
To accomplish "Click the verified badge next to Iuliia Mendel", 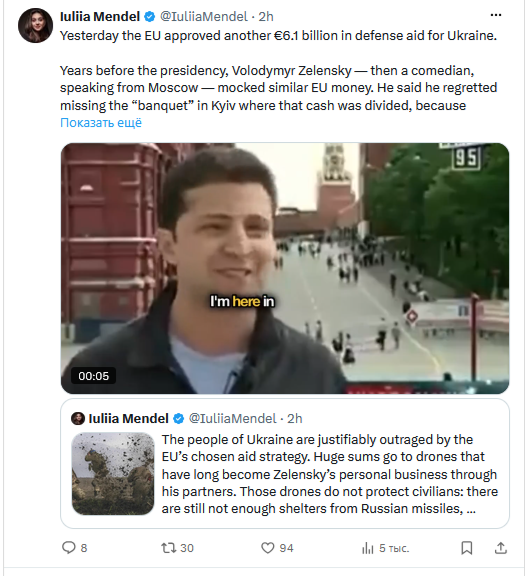I will tap(150, 17).
